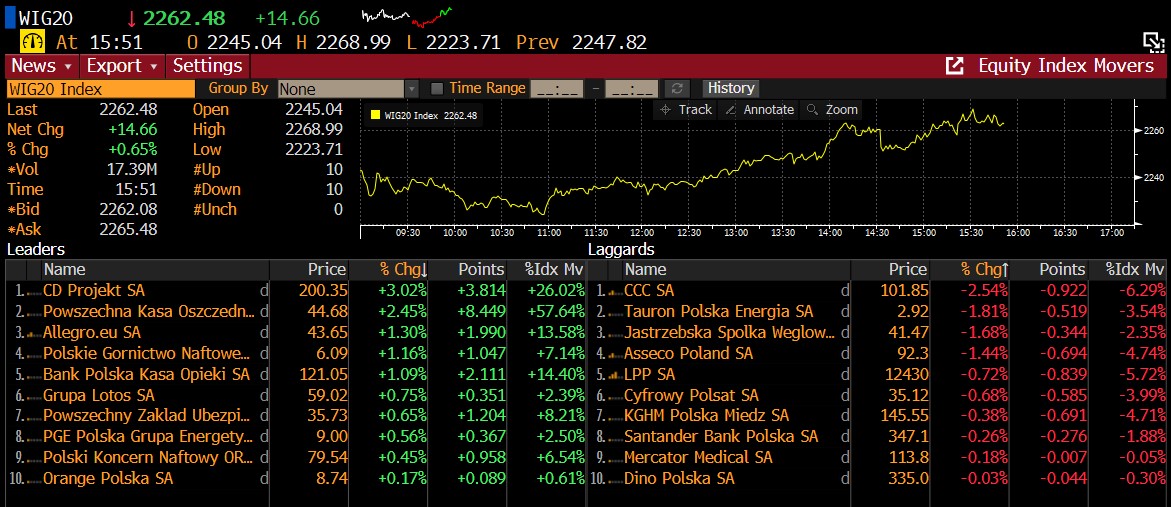
Task: Click the yellow WIG20 Index legend swatch
Action: 375,116
